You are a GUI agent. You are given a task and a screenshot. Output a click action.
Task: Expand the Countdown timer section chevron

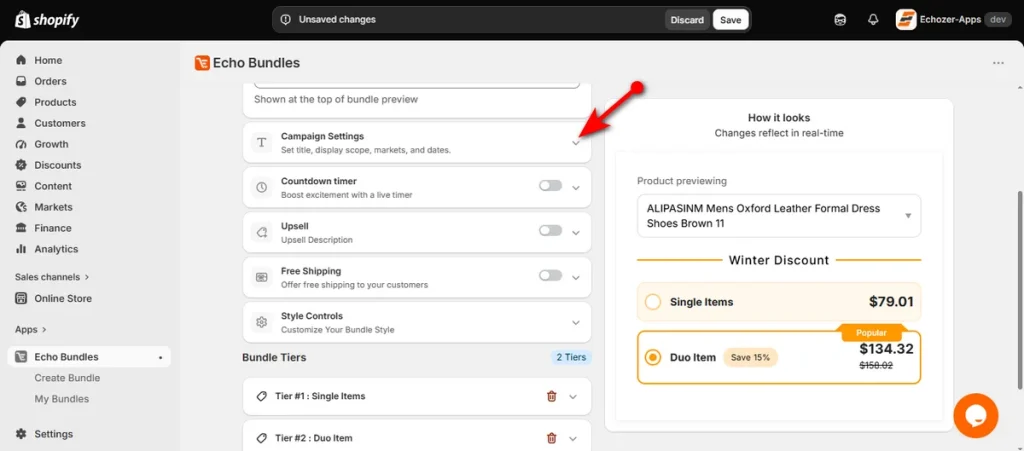[576, 188]
